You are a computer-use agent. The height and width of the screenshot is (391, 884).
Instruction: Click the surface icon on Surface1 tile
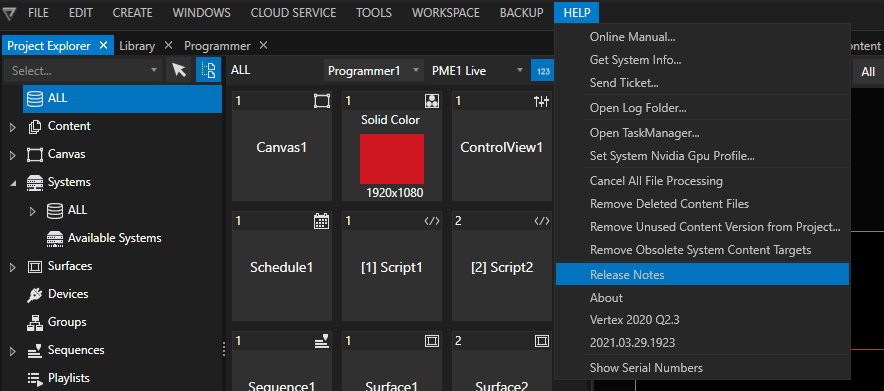tap(432, 340)
